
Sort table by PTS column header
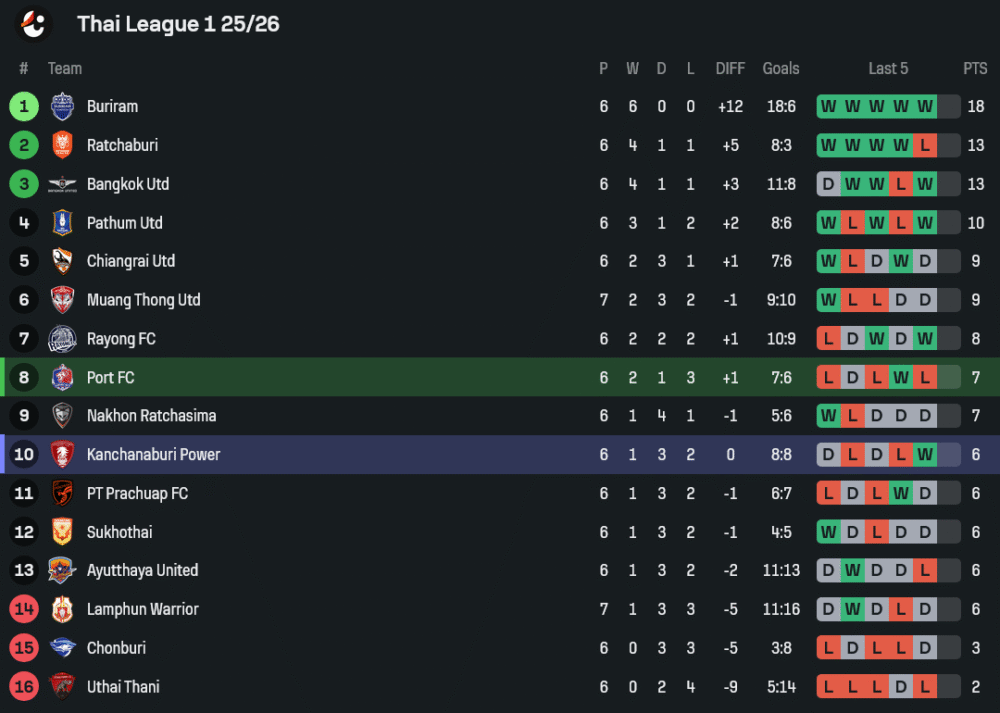[x=975, y=68]
